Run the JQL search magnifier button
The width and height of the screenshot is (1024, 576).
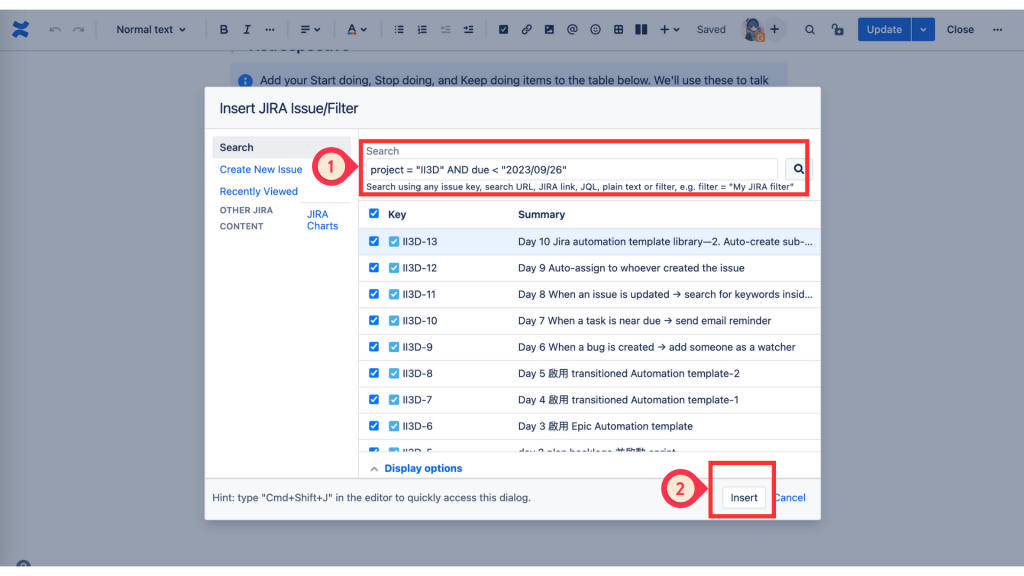[x=798, y=169]
